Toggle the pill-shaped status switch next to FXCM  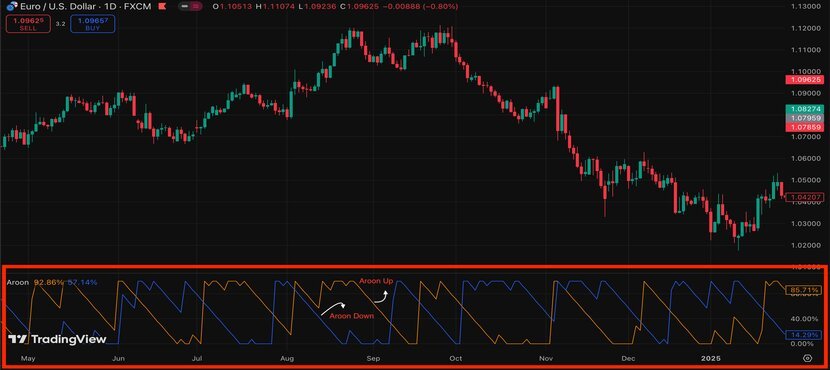tap(190, 6)
